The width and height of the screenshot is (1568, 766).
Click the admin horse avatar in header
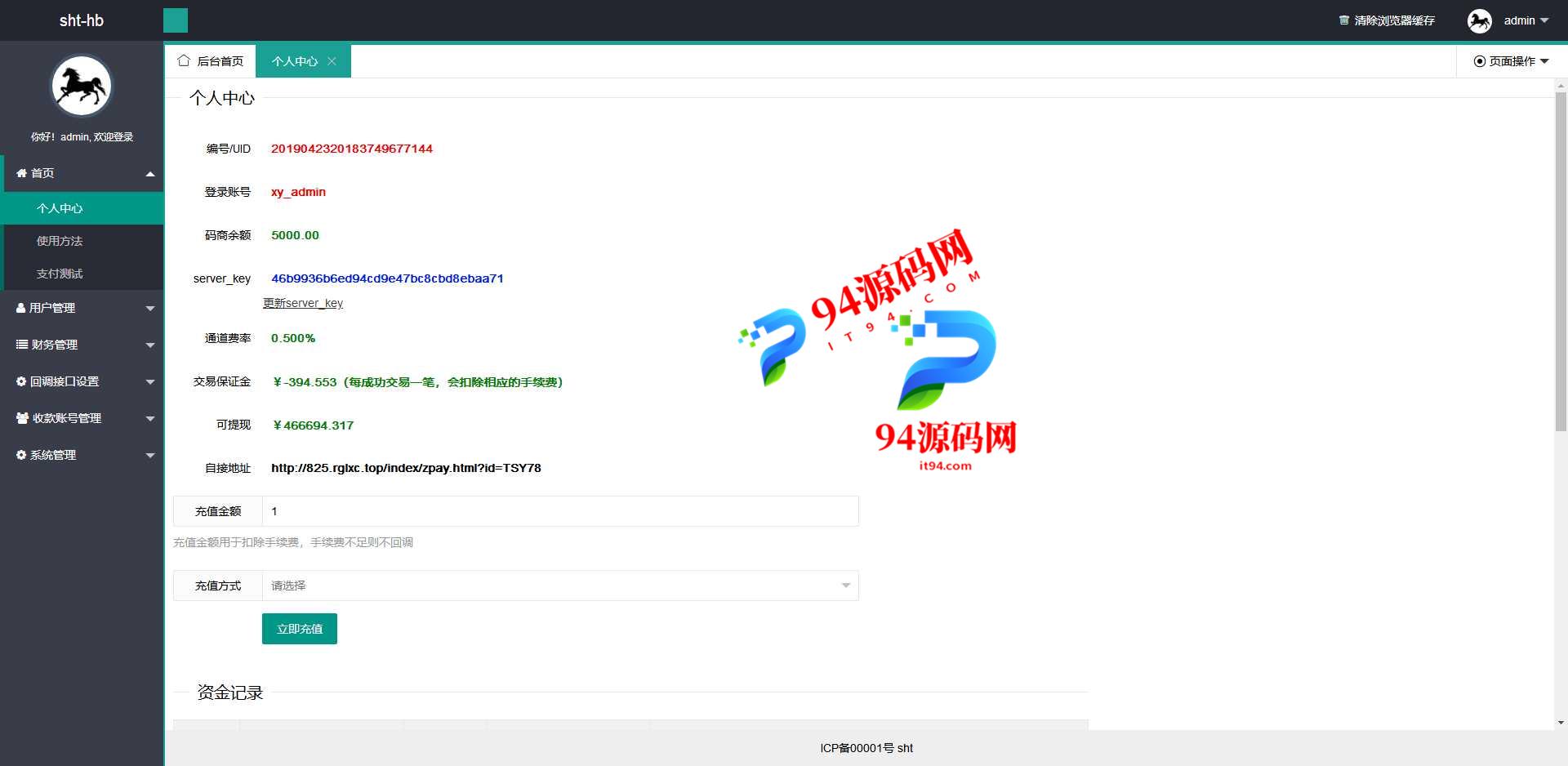[x=1480, y=20]
